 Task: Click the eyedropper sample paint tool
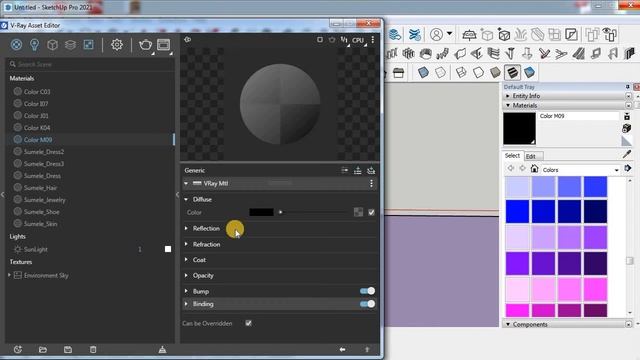coord(627,154)
